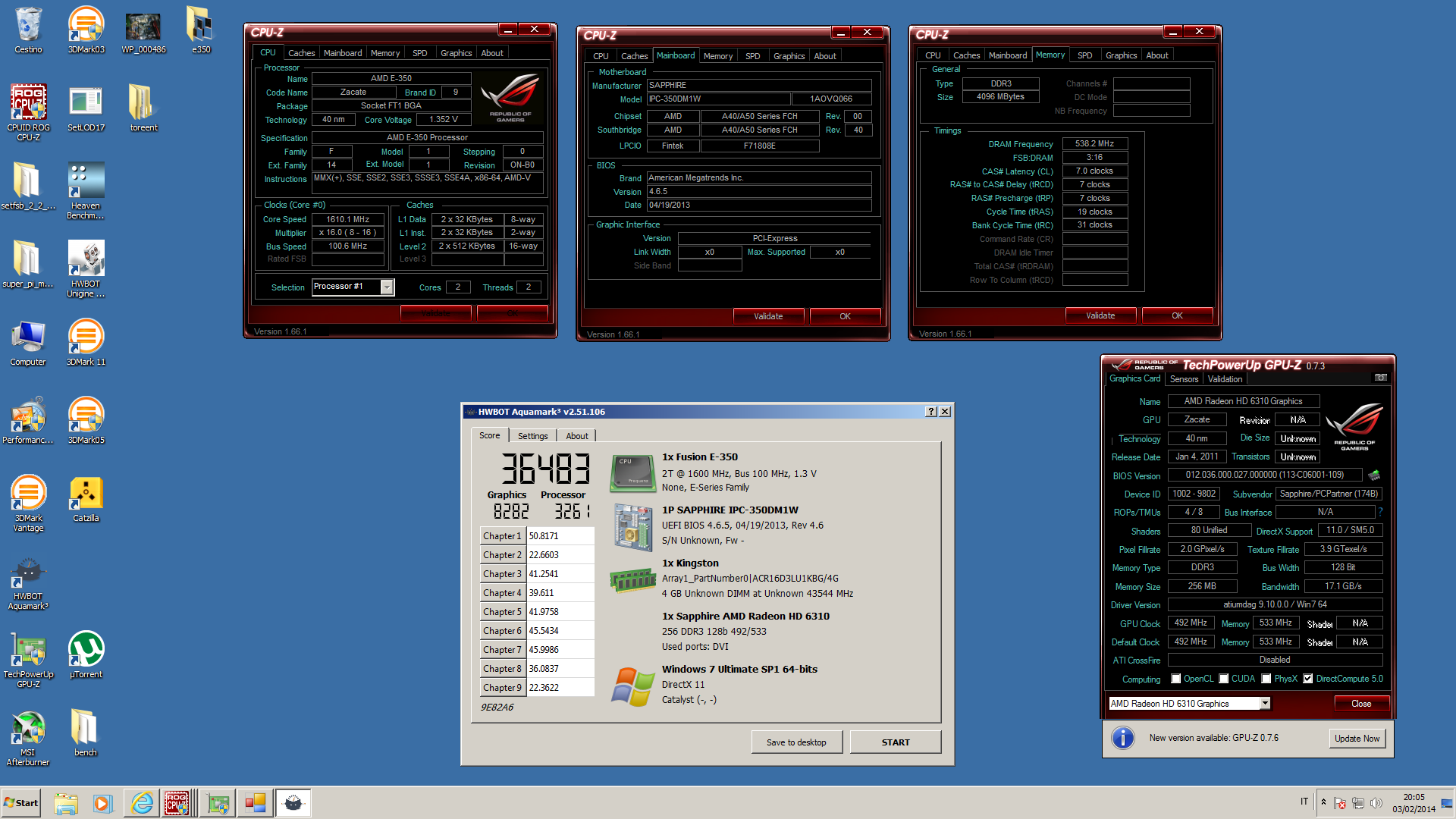Open Validation tab in GPU-Z
Screen dimensions: 1456x819
pyautogui.click(x=1225, y=379)
